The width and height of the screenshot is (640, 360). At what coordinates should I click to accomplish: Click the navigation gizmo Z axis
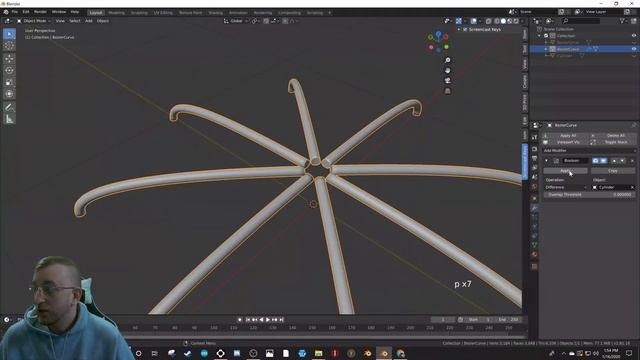438,34
